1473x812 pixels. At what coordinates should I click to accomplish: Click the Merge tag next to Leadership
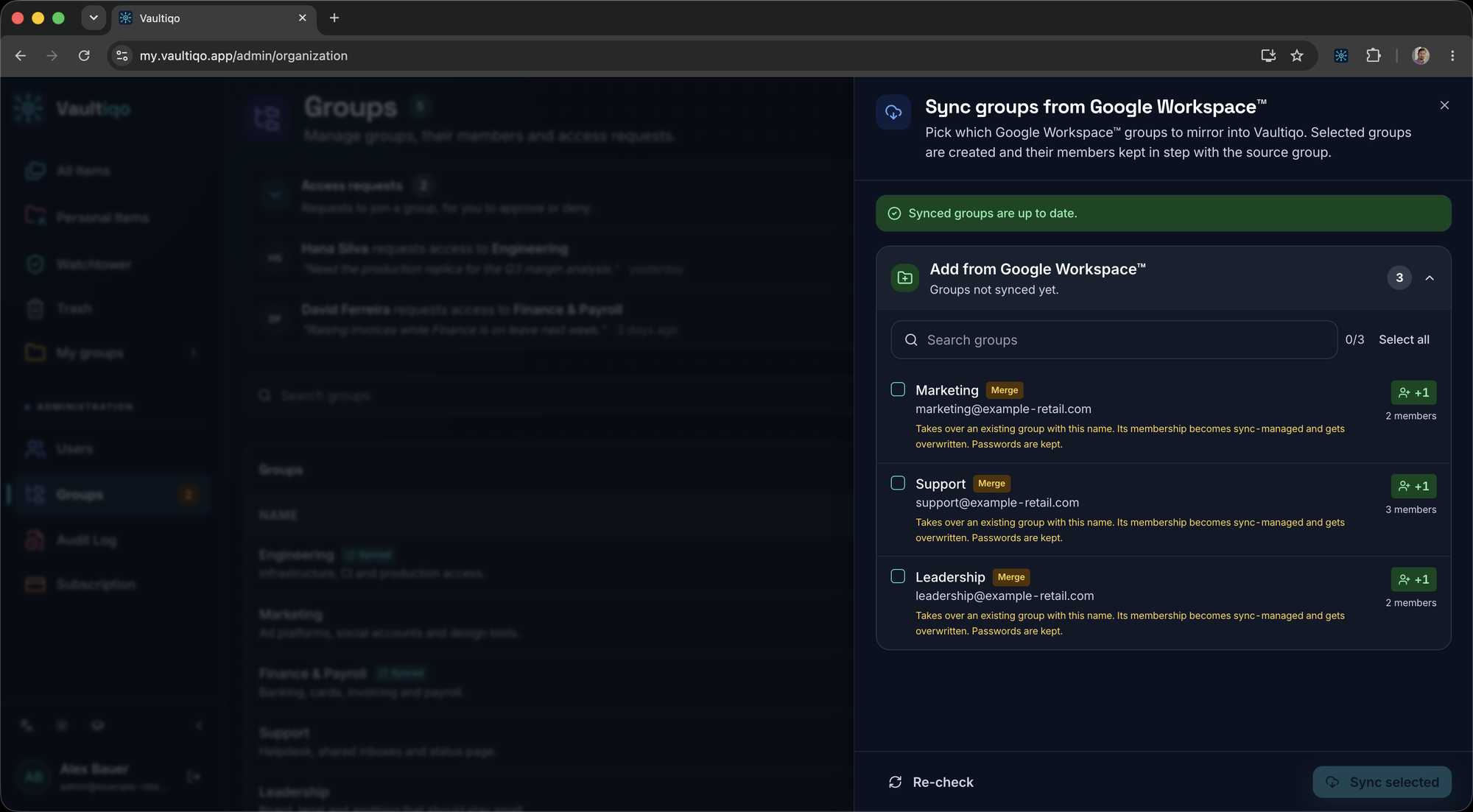1011,577
